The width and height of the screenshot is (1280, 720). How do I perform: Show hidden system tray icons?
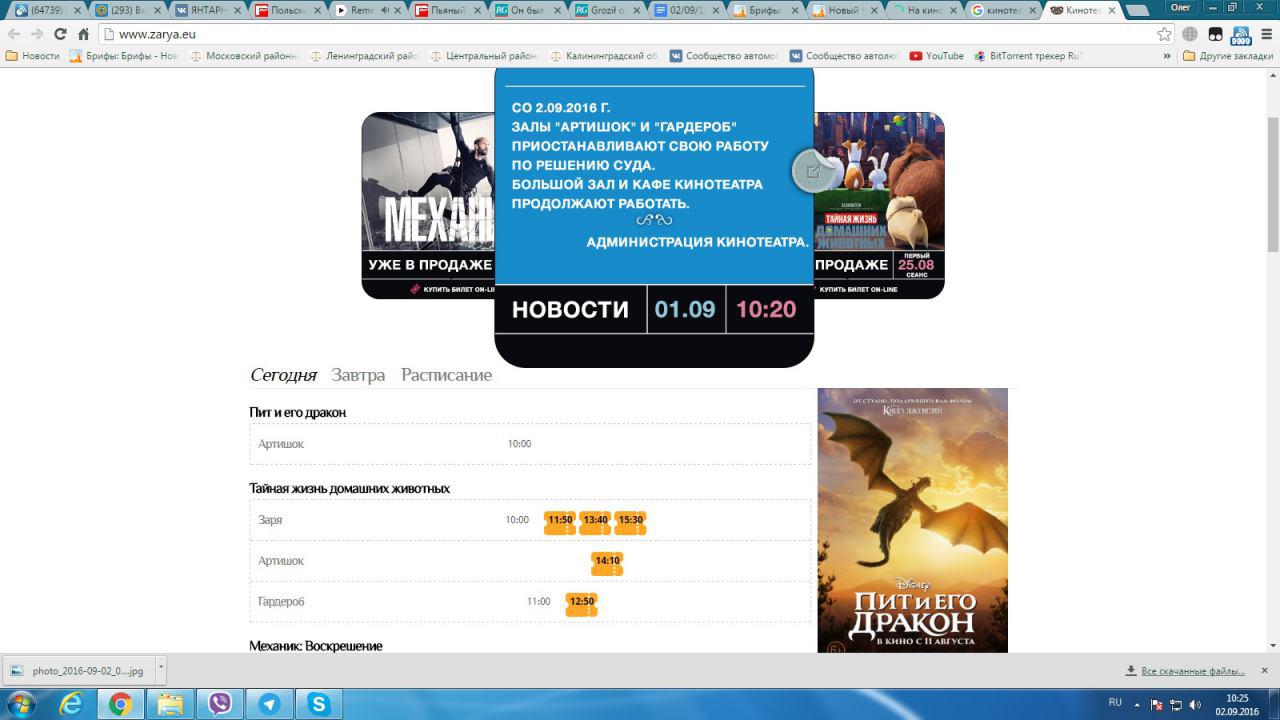point(1137,704)
